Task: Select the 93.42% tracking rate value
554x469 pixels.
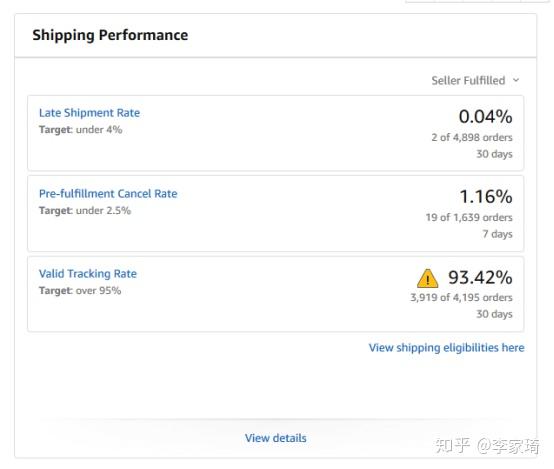Action: coord(480,277)
